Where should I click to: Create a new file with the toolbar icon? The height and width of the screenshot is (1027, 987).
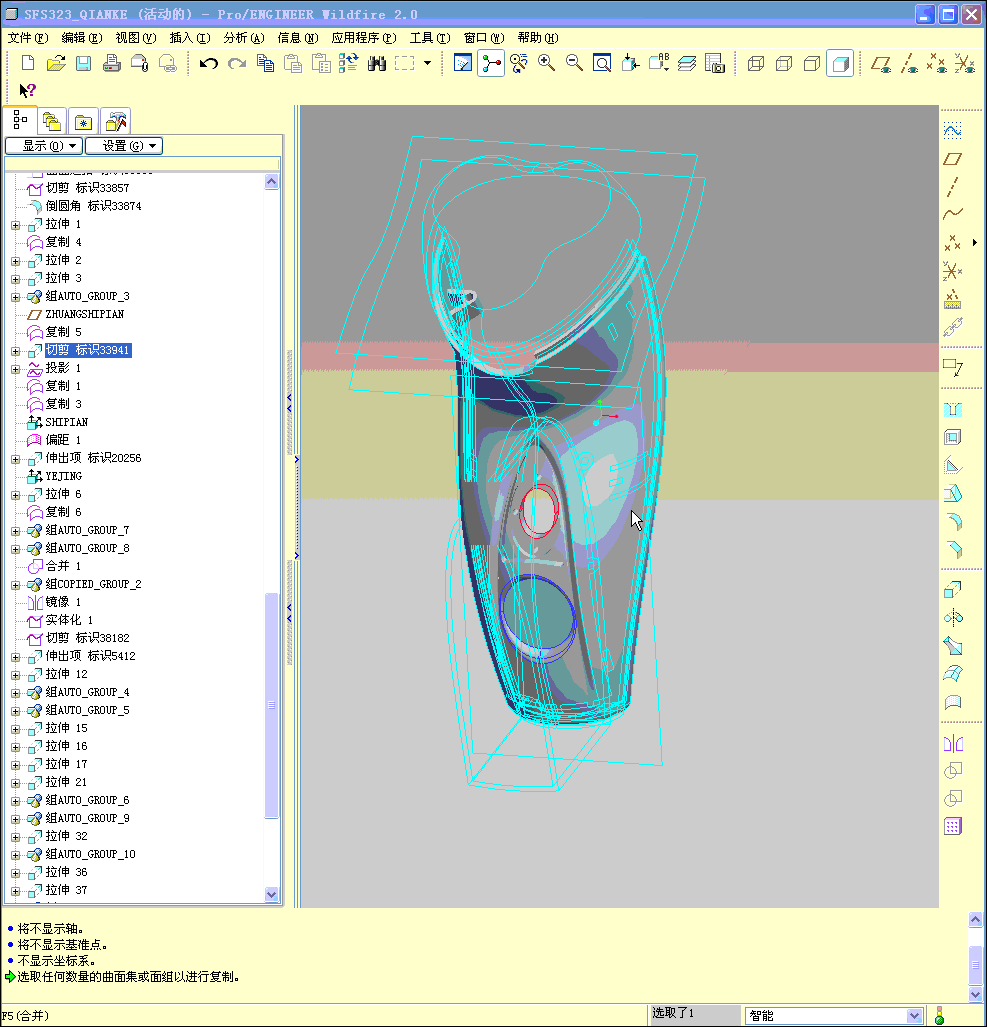pos(28,64)
